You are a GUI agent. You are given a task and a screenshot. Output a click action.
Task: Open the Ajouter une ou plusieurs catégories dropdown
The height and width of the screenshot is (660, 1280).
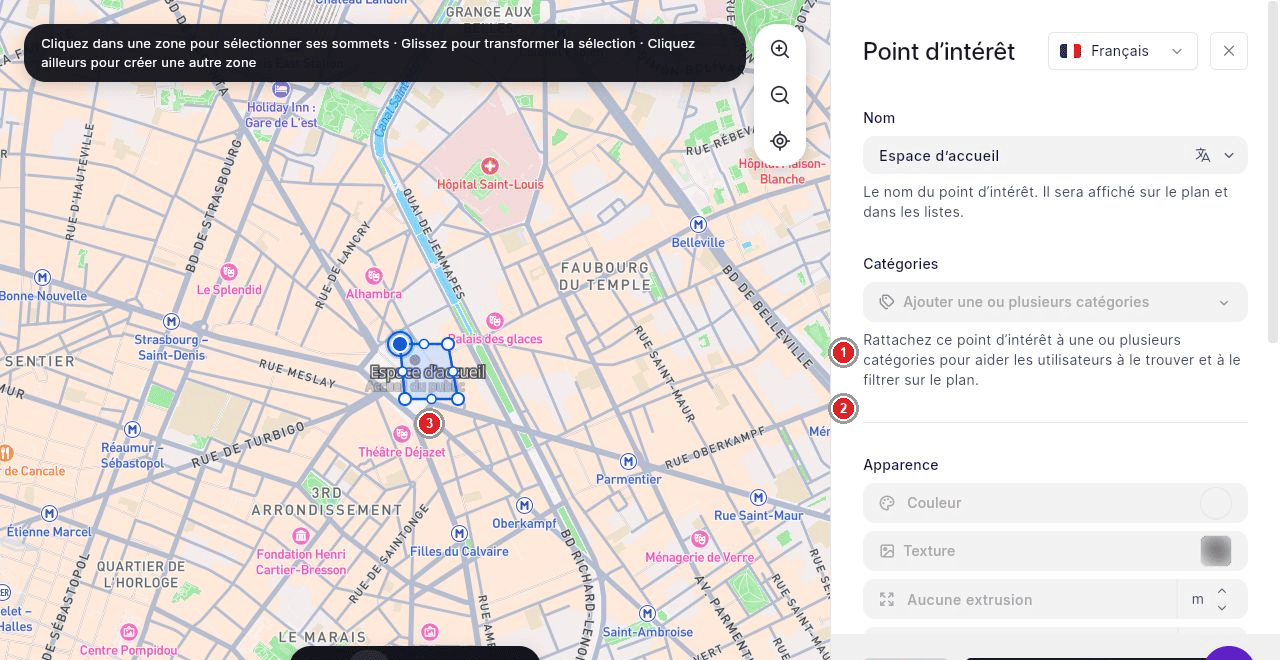1055,302
